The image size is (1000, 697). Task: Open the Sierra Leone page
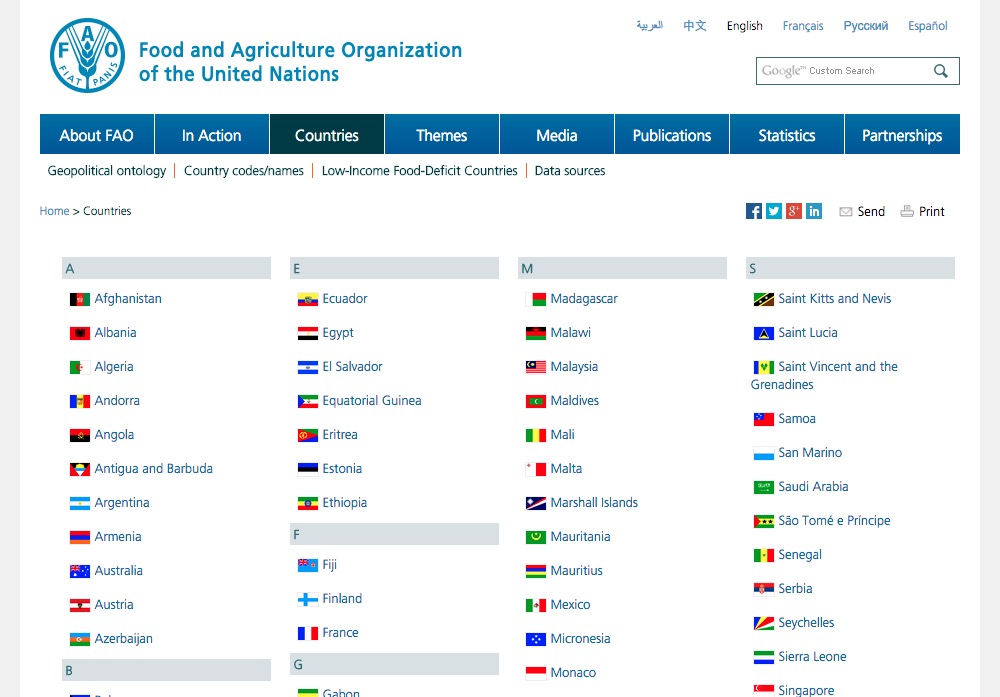click(x=812, y=657)
